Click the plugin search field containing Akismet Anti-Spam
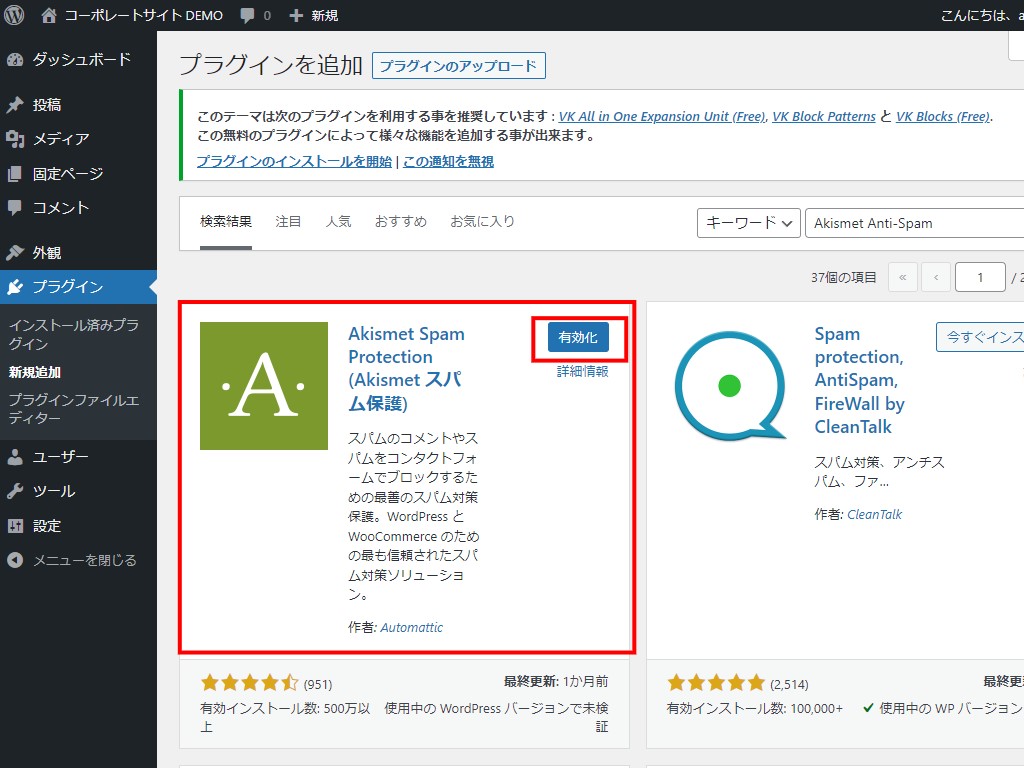 [912, 223]
